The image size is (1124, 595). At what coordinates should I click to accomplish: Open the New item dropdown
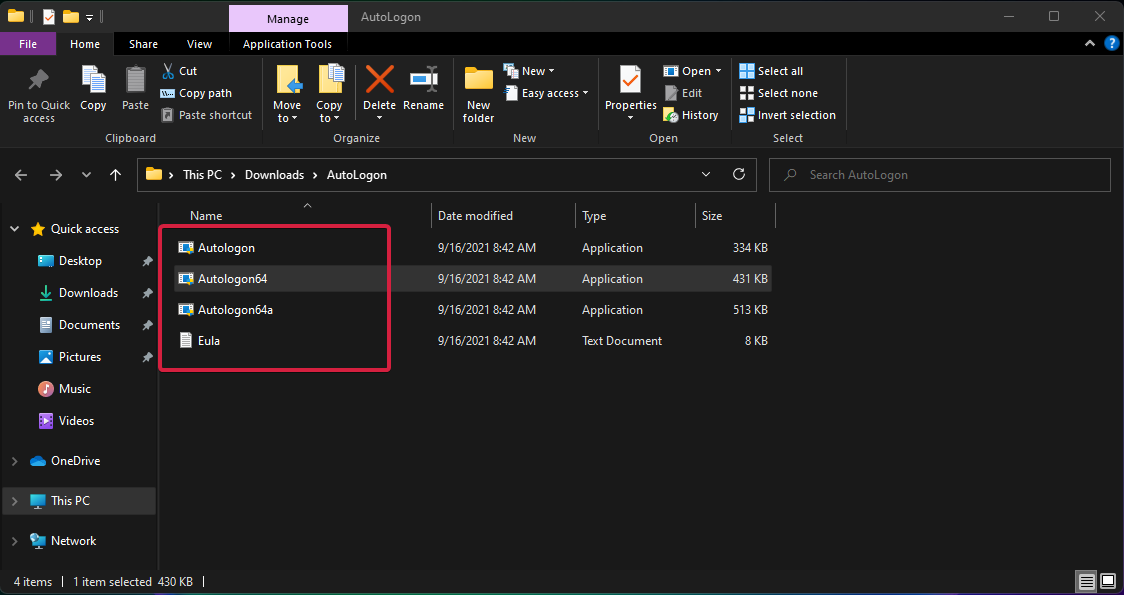coord(529,71)
